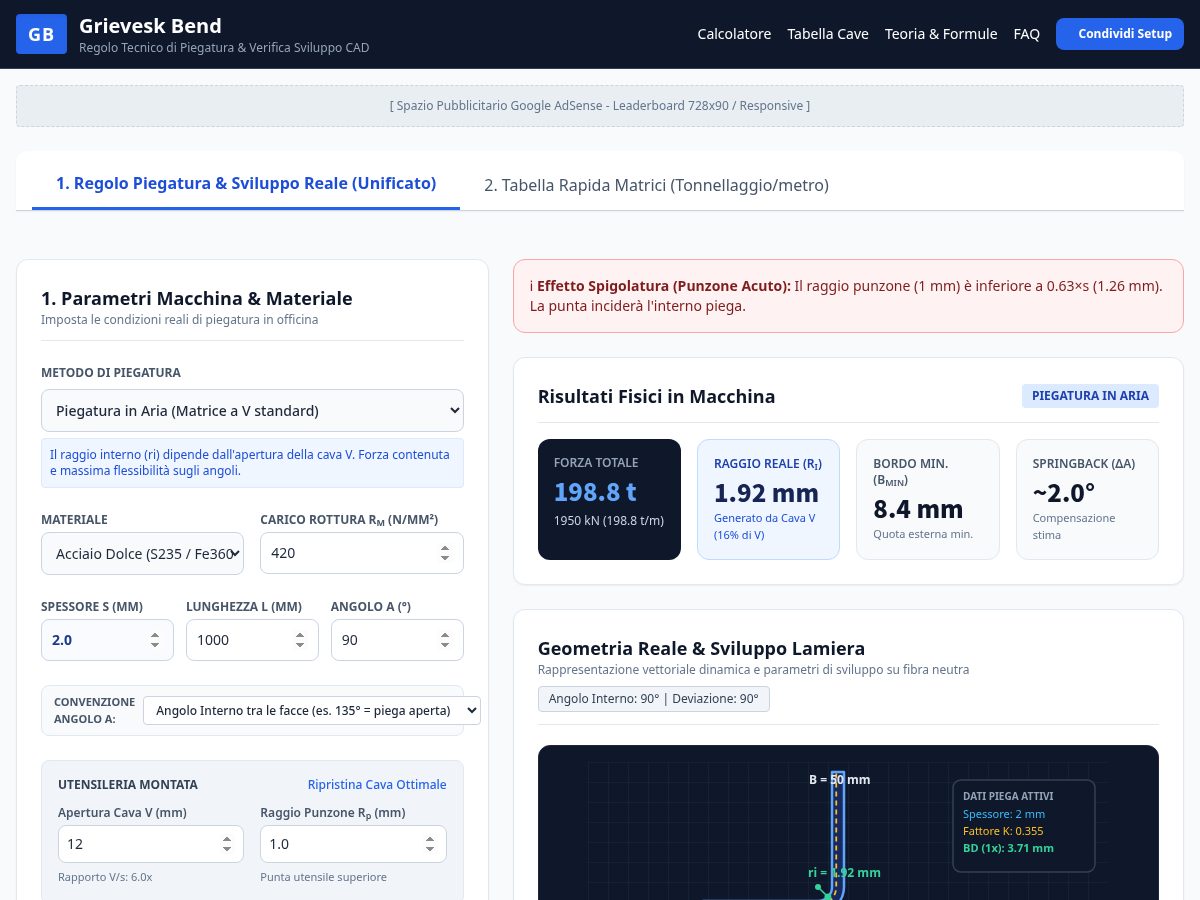Viewport: 1200px width, 900px height.
Task: Click the PIEGATURA IN ARIA badge
Action: point(1090,396)
